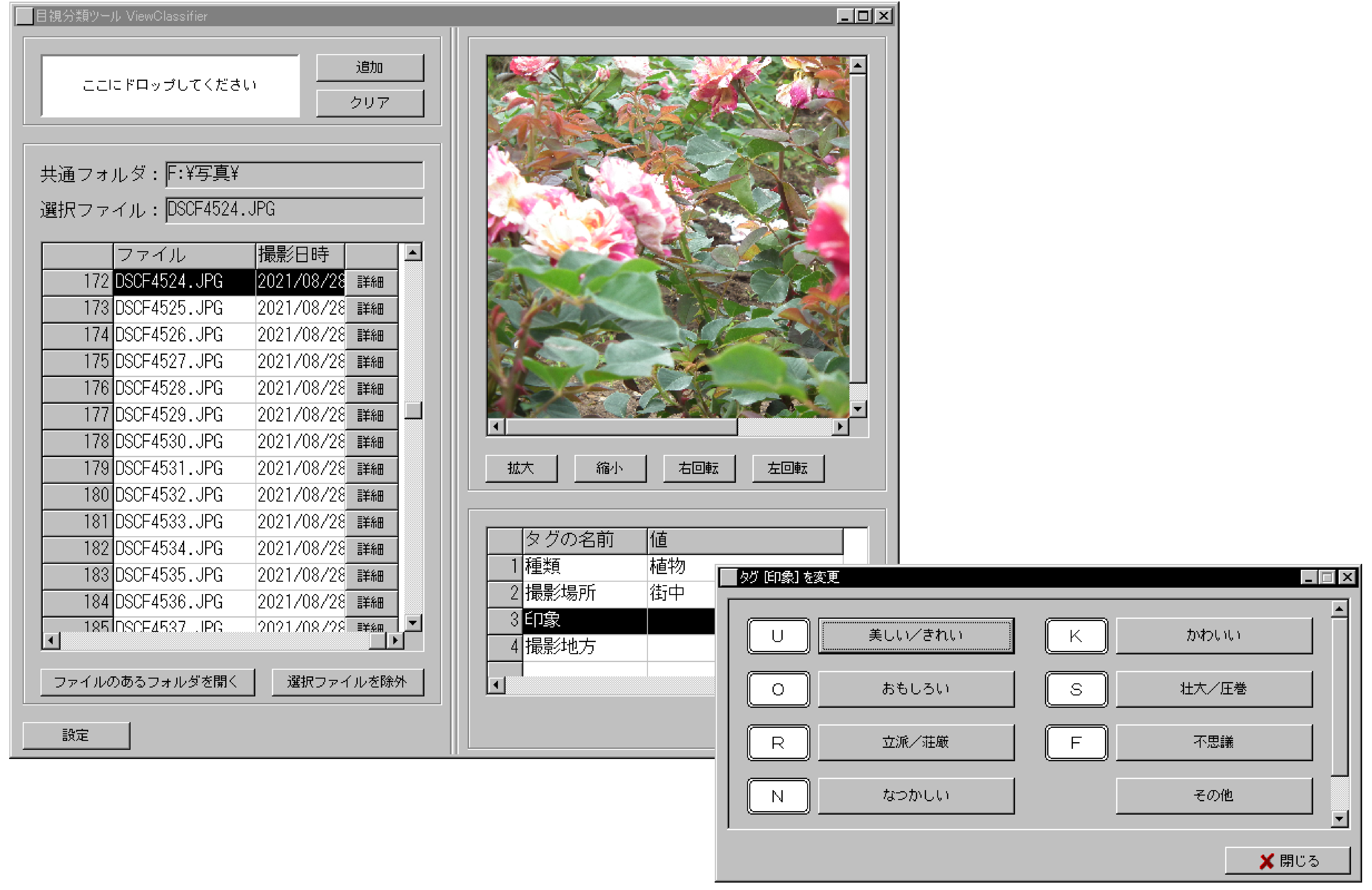Click image preview scroll-up arrow

[858, 66]
